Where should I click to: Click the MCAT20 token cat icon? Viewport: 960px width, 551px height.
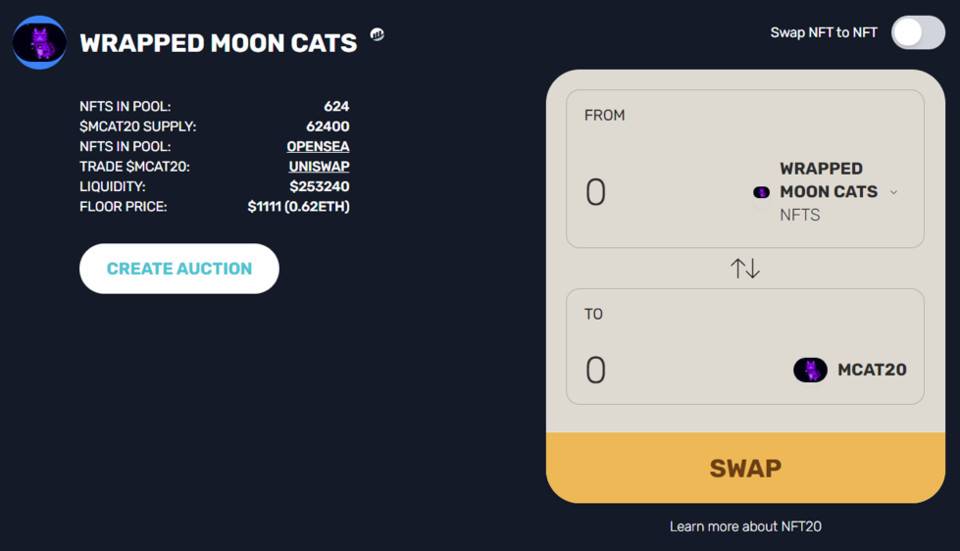tap(810, 370)
